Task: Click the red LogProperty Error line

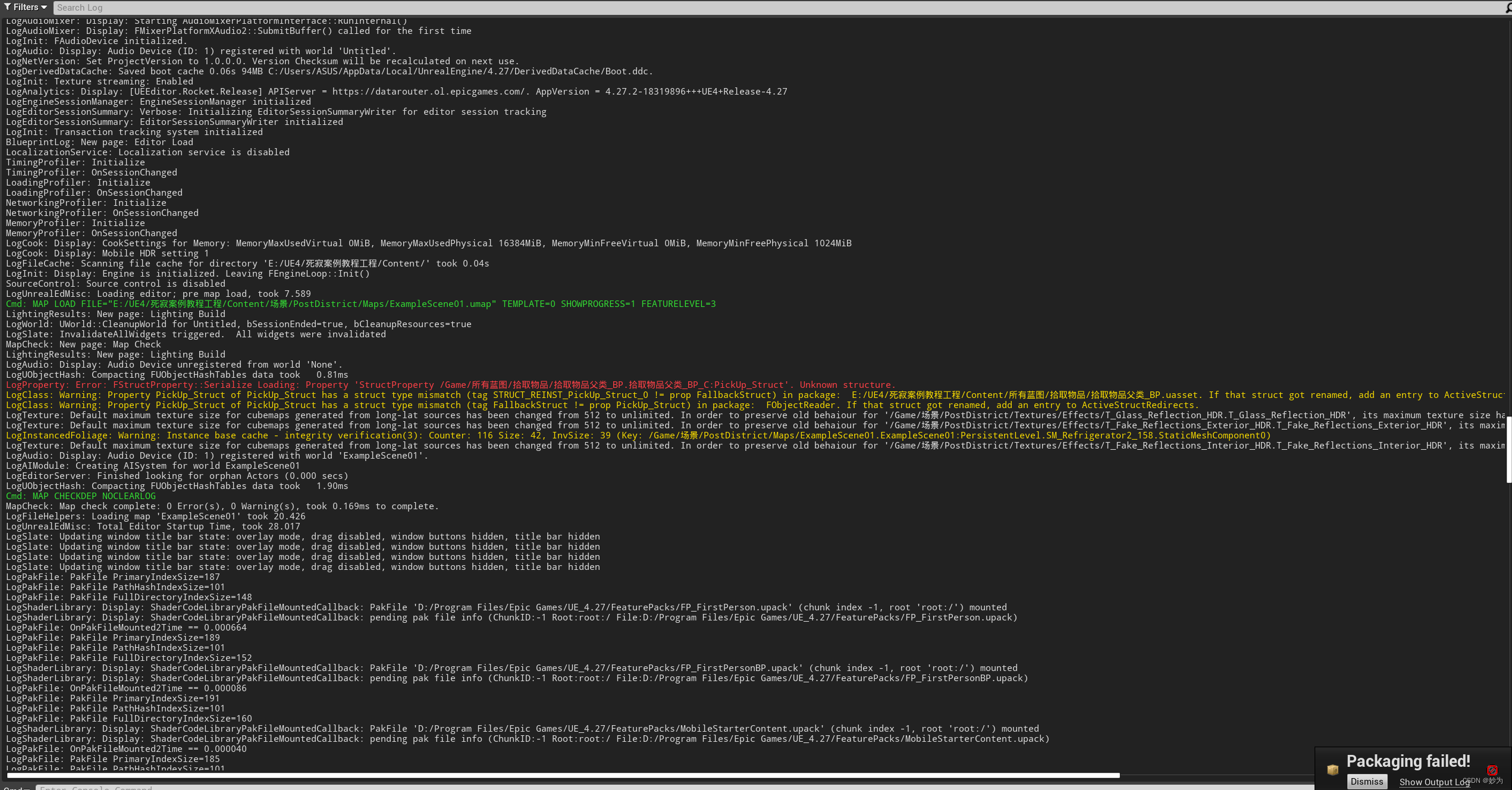Action: pyautogui.click(x=450, y=385)
